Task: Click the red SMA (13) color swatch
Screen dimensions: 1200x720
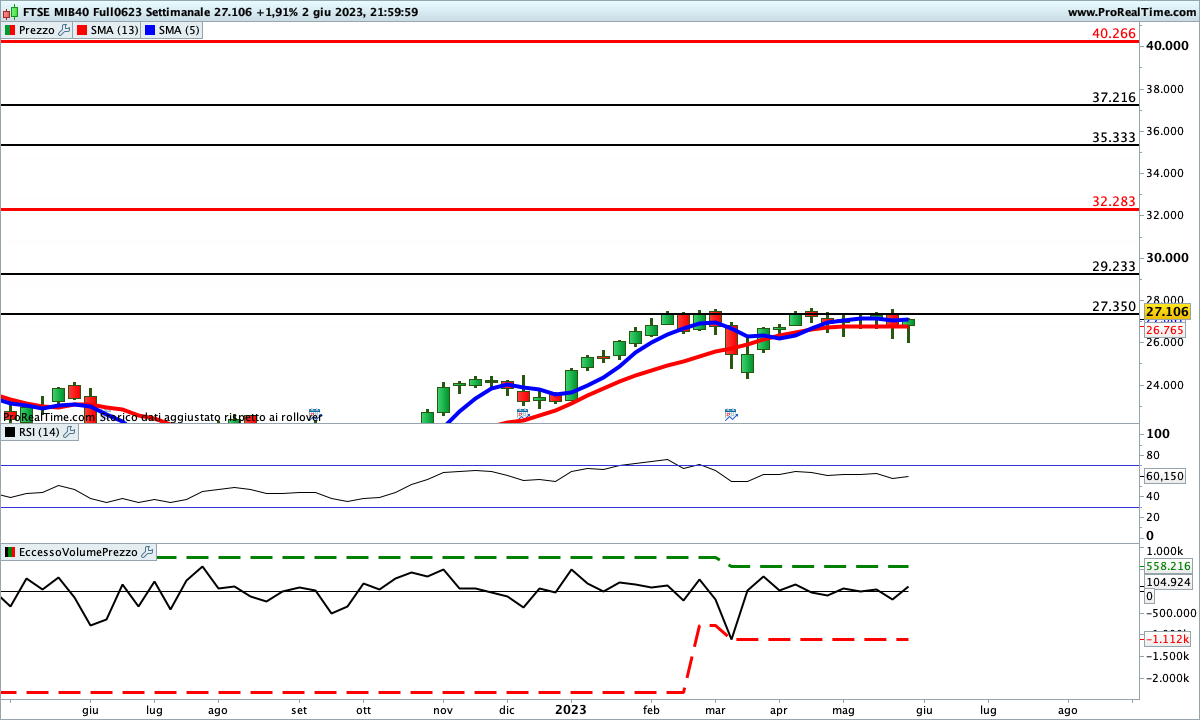Action: [x=82, y=30]
